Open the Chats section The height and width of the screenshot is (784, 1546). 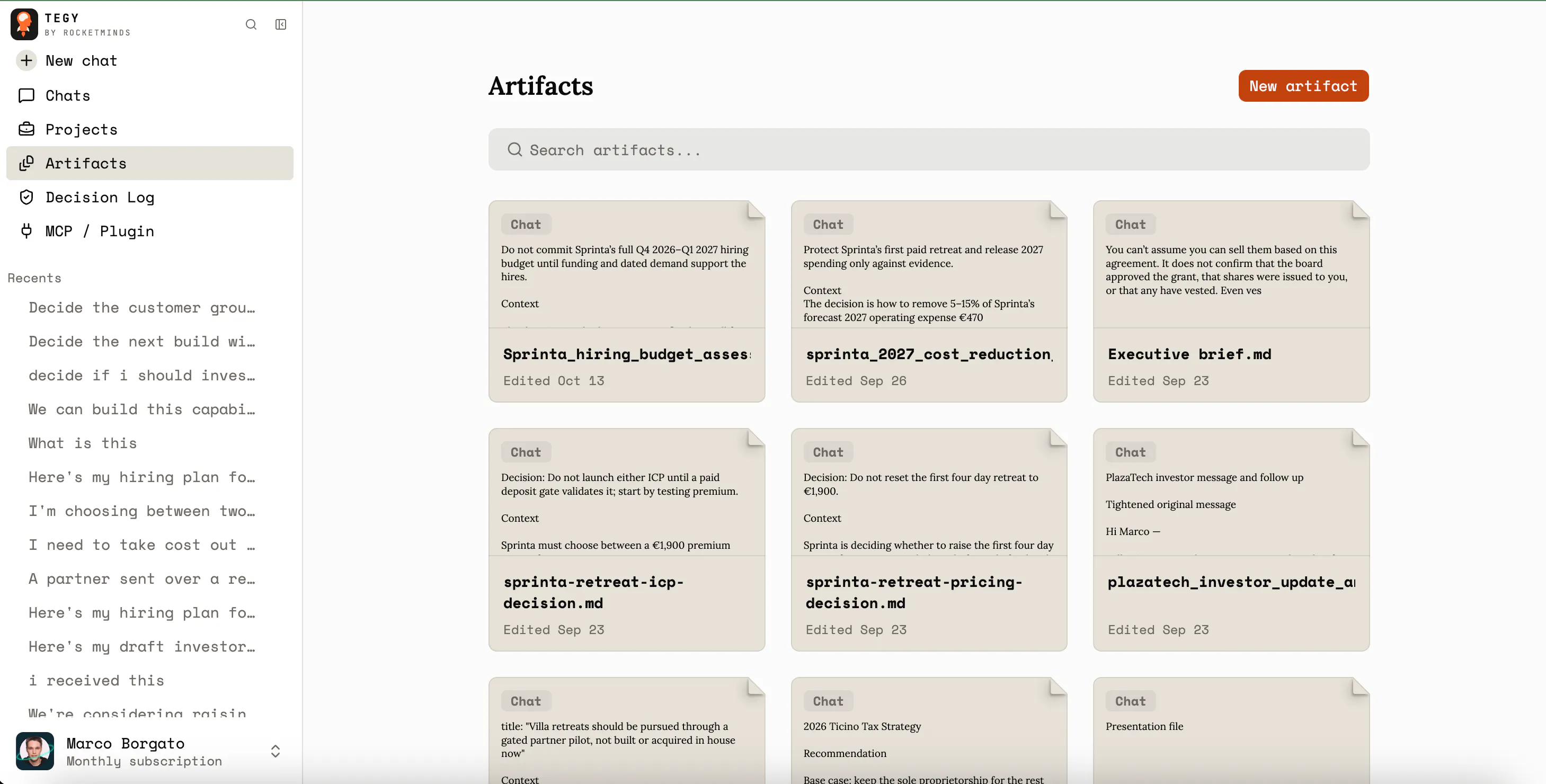pos(149,95)
